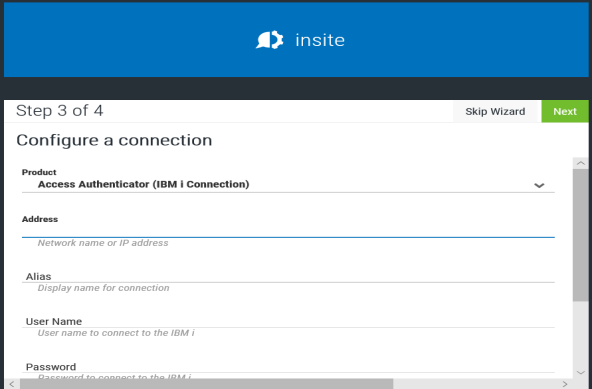Click the horizontal scrollbar right arrow

tap(565, 384)
